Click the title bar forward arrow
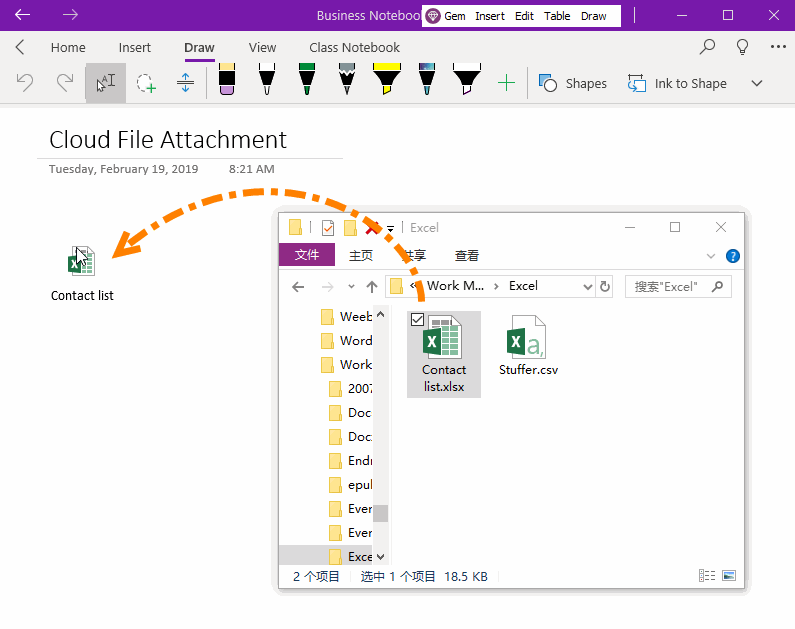Image resolution: width=795 pixels, height=629 pixels. coord(70,15)
